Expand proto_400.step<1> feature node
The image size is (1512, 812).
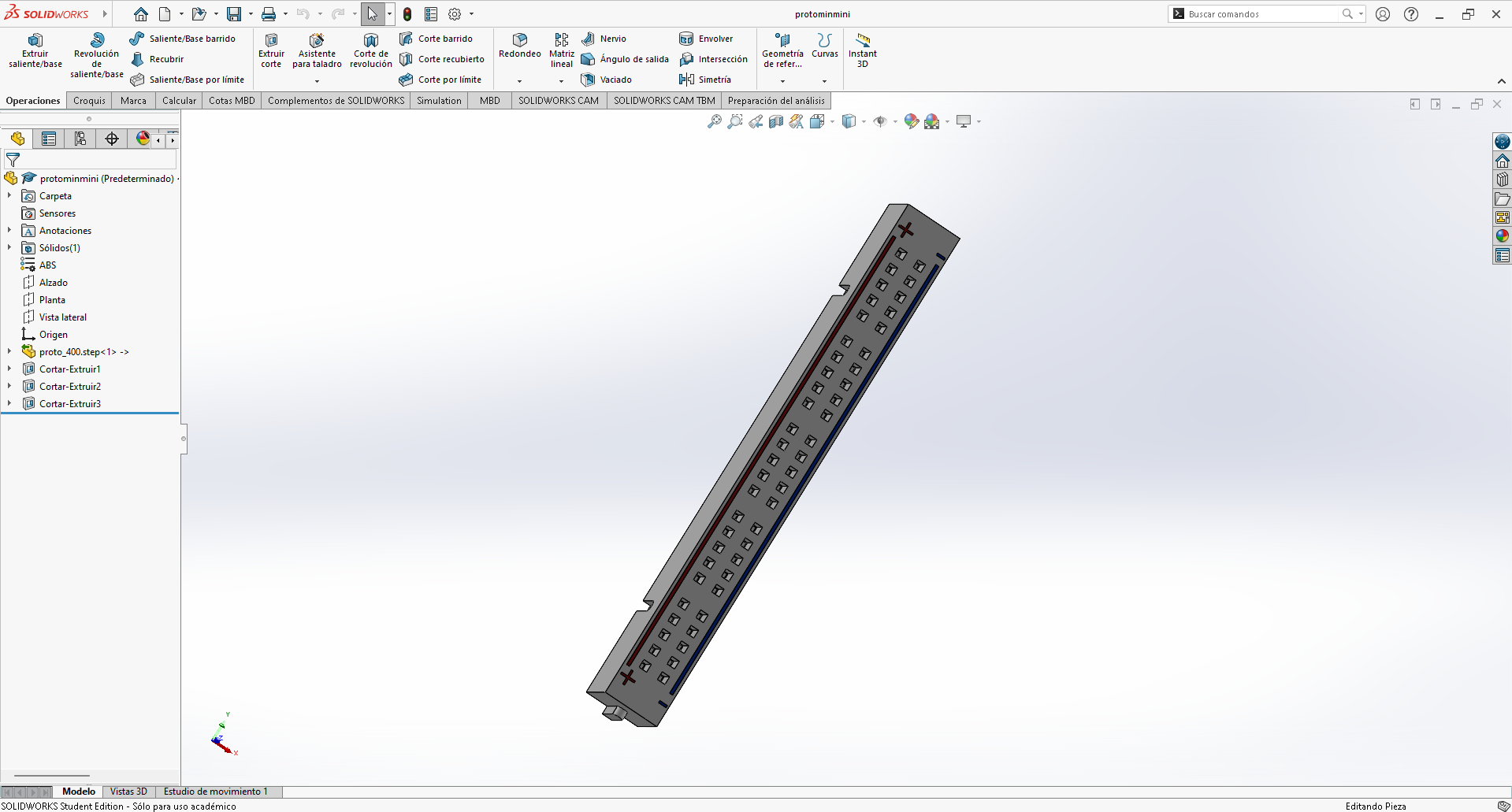tap(9, 352)
